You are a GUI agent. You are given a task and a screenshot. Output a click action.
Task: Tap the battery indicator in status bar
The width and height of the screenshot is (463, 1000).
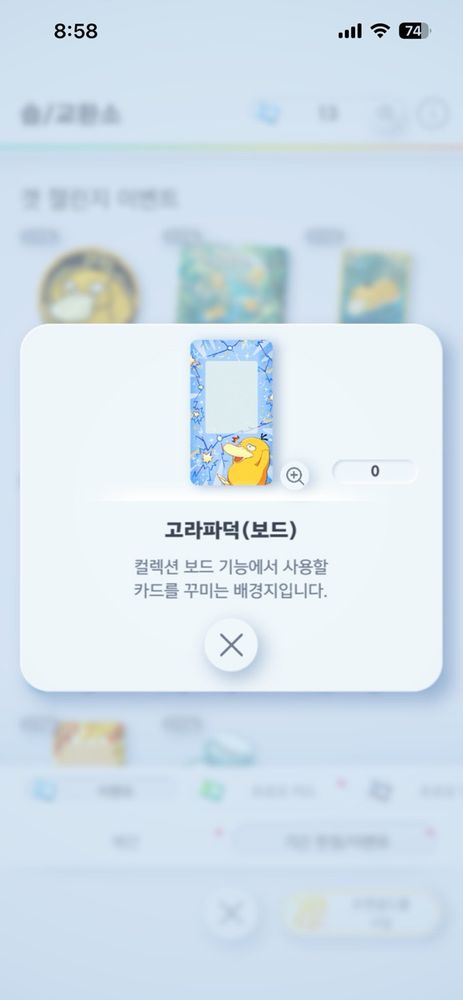[415, 31]
